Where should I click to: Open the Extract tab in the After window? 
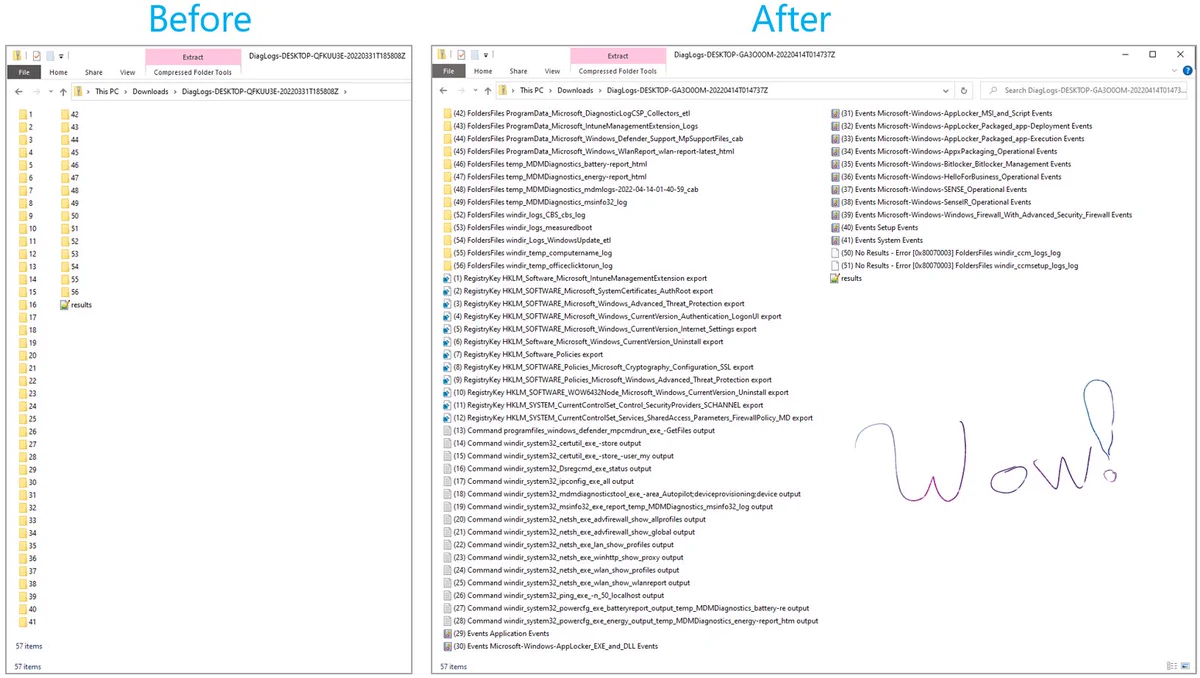pyautogui.click(x=618, y=56)
